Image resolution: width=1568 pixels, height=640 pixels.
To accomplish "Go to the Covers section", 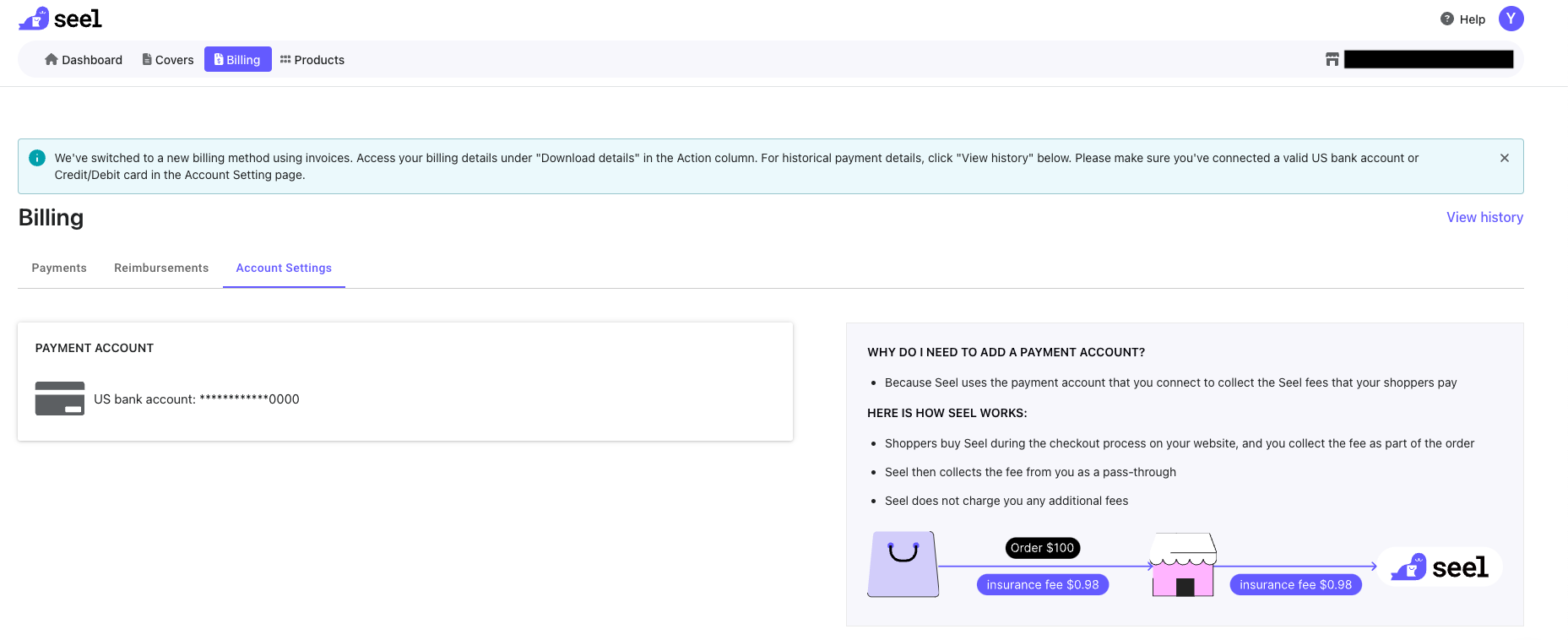I will (x=168, y=60).
